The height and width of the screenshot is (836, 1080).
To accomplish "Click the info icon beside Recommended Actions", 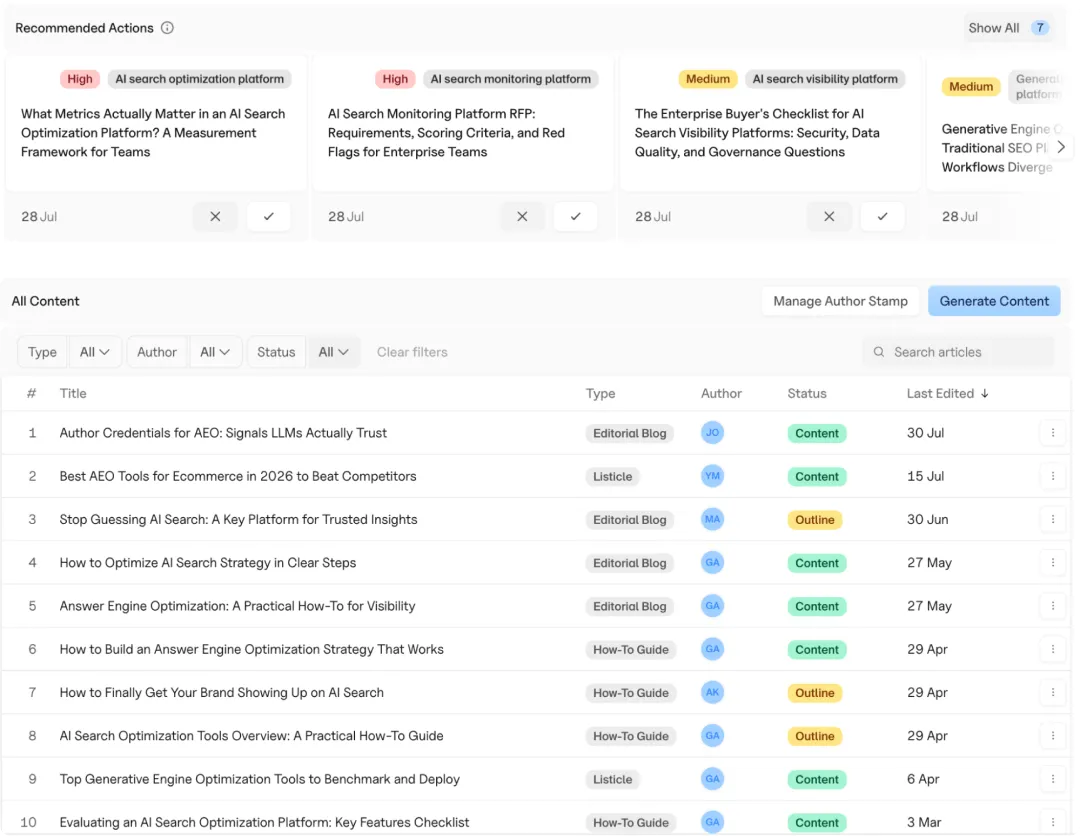I will click(167, 28).
